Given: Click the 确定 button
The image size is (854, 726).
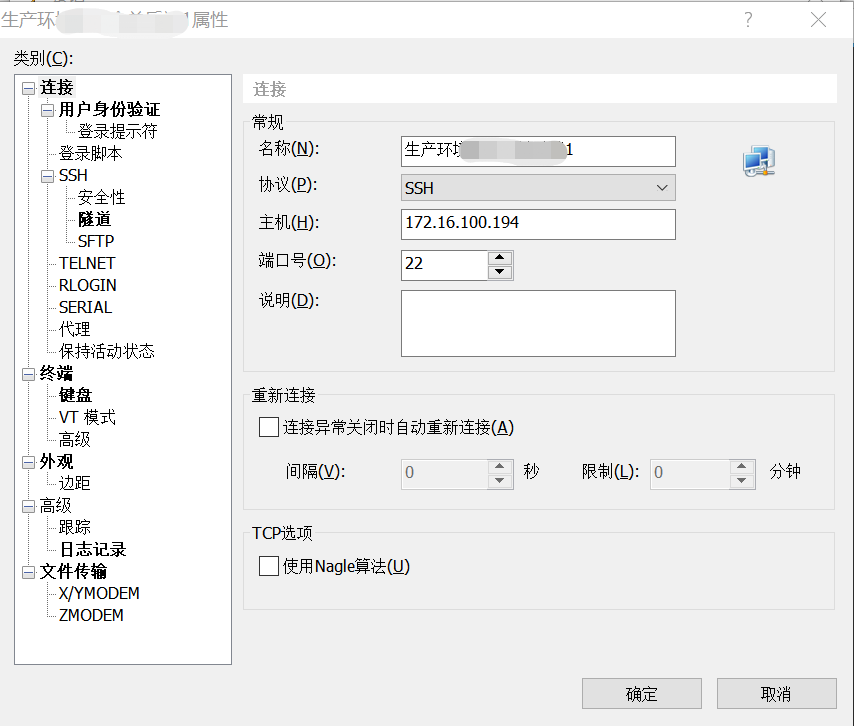Looking at the screenshot, I should [641, 693].
